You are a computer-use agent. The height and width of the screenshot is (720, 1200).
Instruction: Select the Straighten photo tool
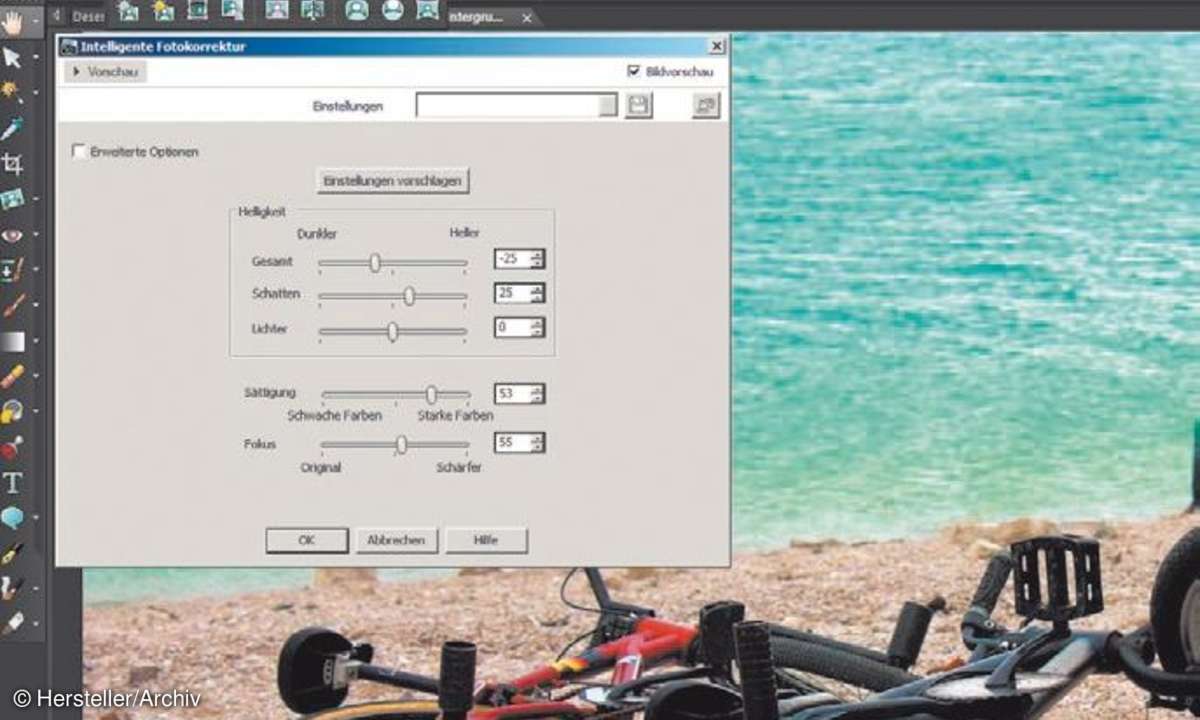click(x=12, y=199)
